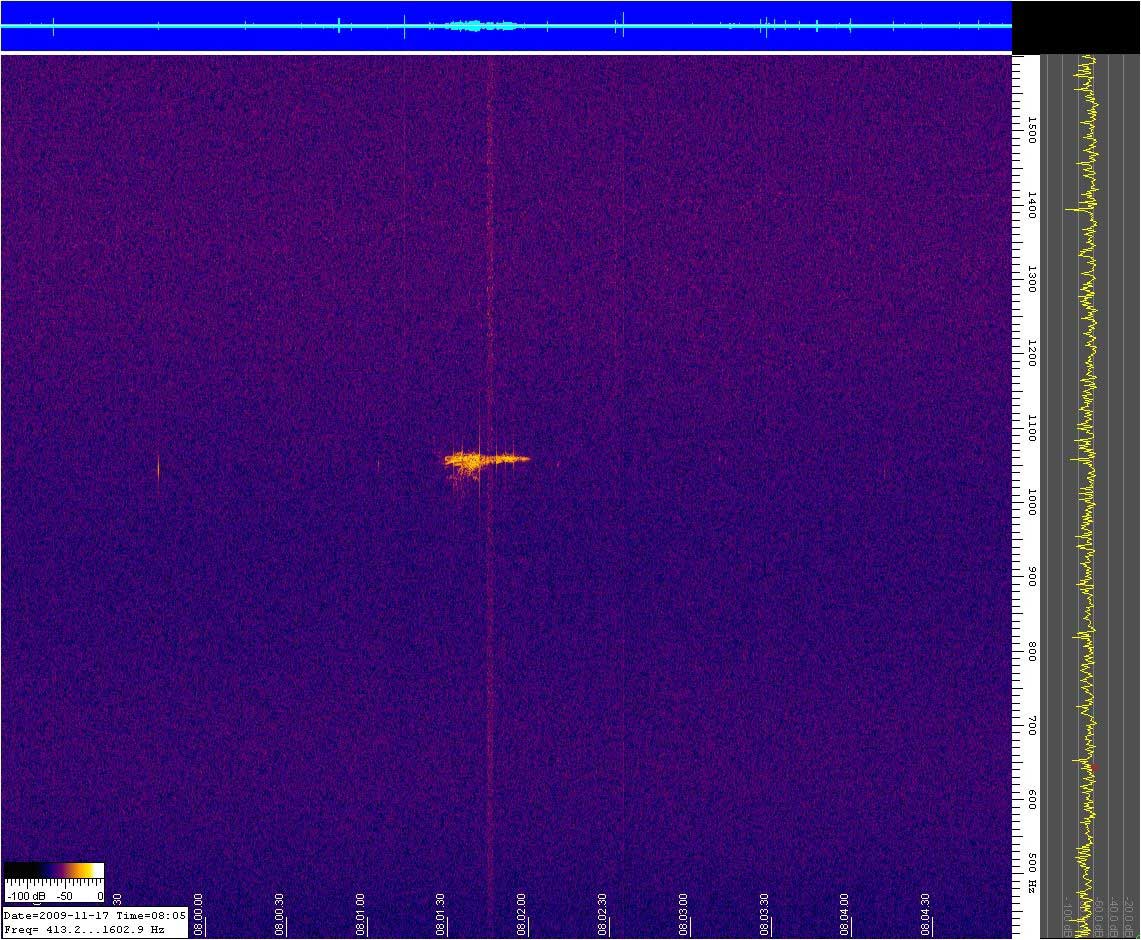Viewport: 1141px width, 940px height.
Task: Click the 08:00:00 time label
Action: coord(198,915)
